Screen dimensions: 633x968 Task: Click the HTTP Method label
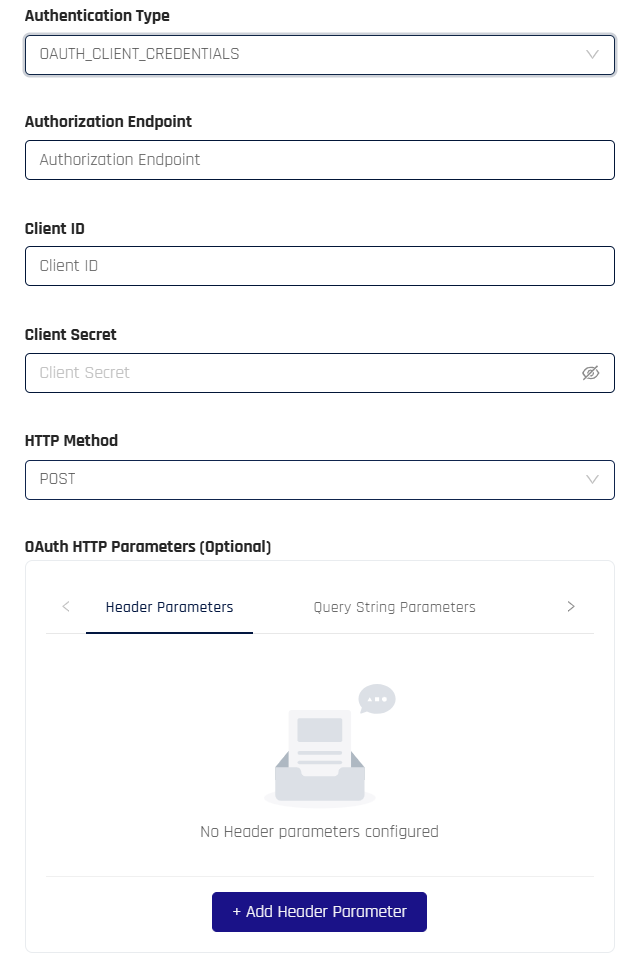pos(71,440)
